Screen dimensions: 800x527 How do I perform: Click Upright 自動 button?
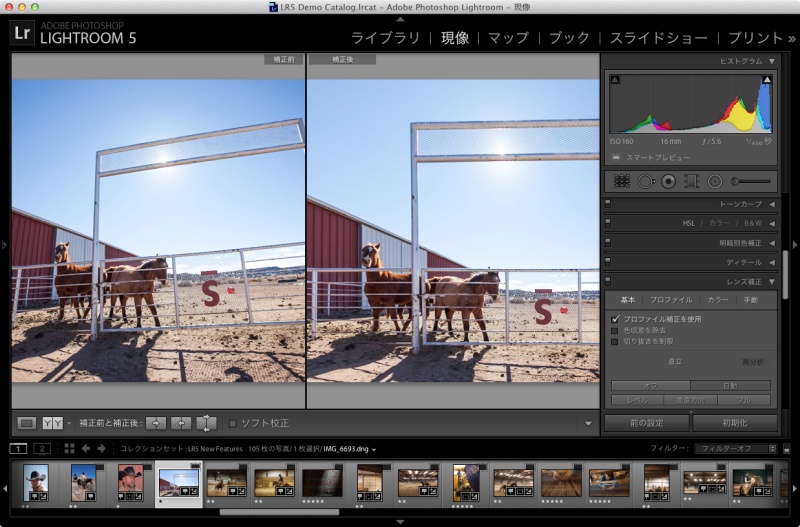pyautogui.click(x=730, y=386)
